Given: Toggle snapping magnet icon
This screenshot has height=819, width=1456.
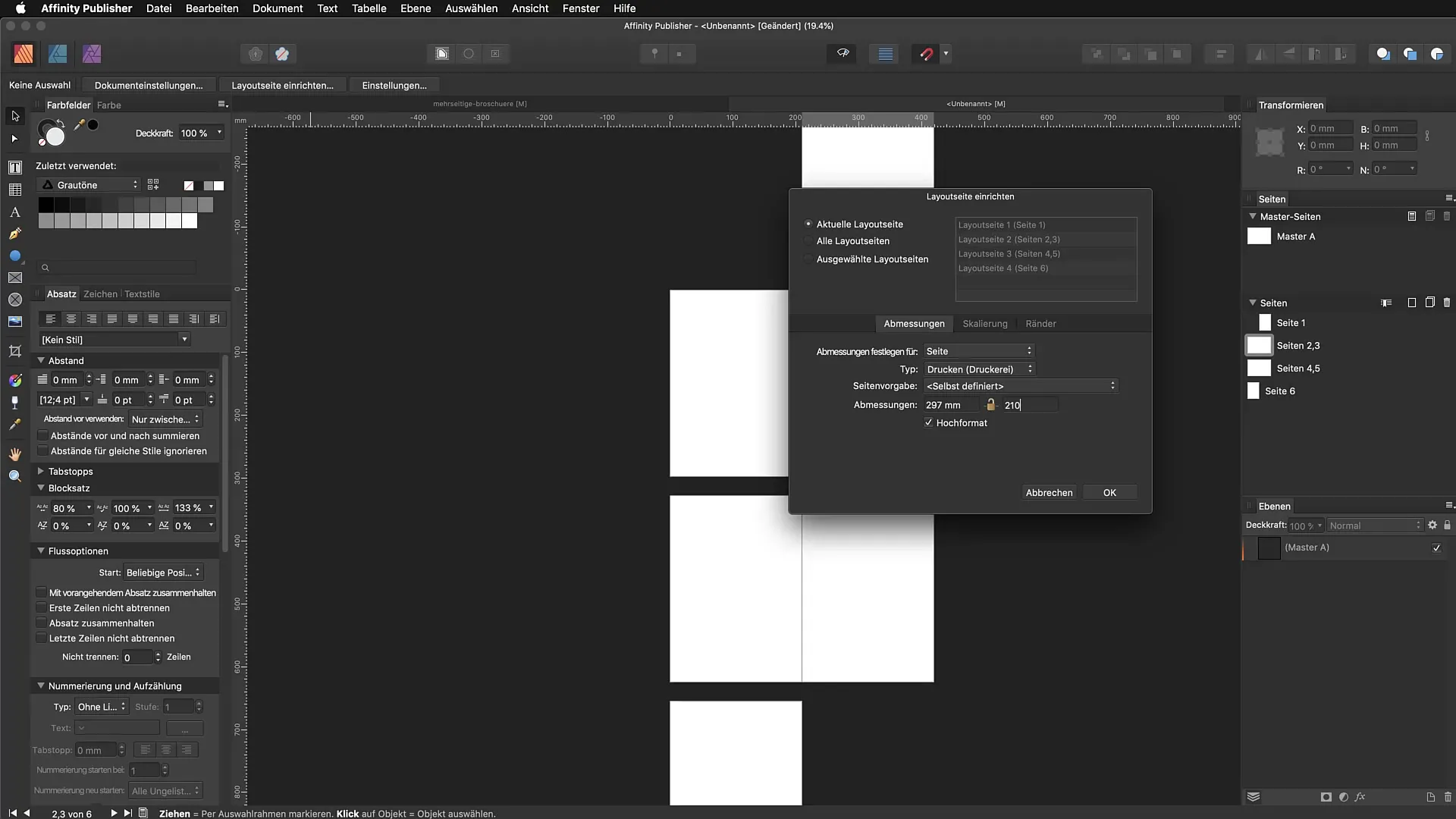Looking at the screenshot, I should coord(926,54).
